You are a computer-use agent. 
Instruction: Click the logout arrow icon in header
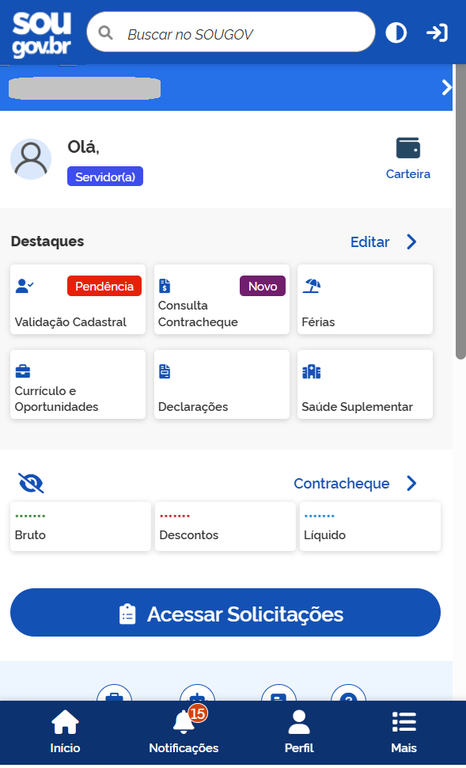437,33
